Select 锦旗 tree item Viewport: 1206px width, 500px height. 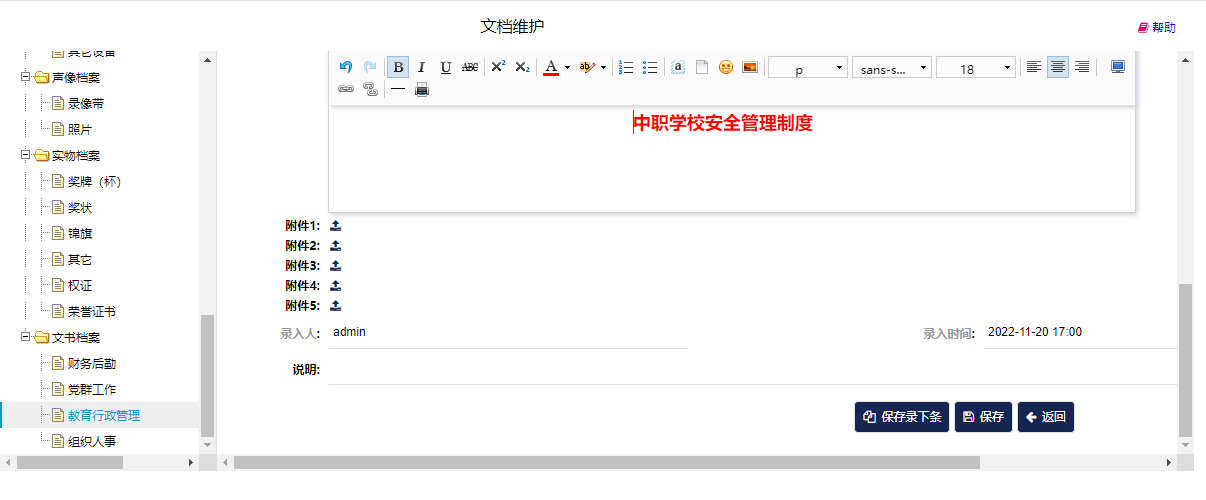(80, 233)
